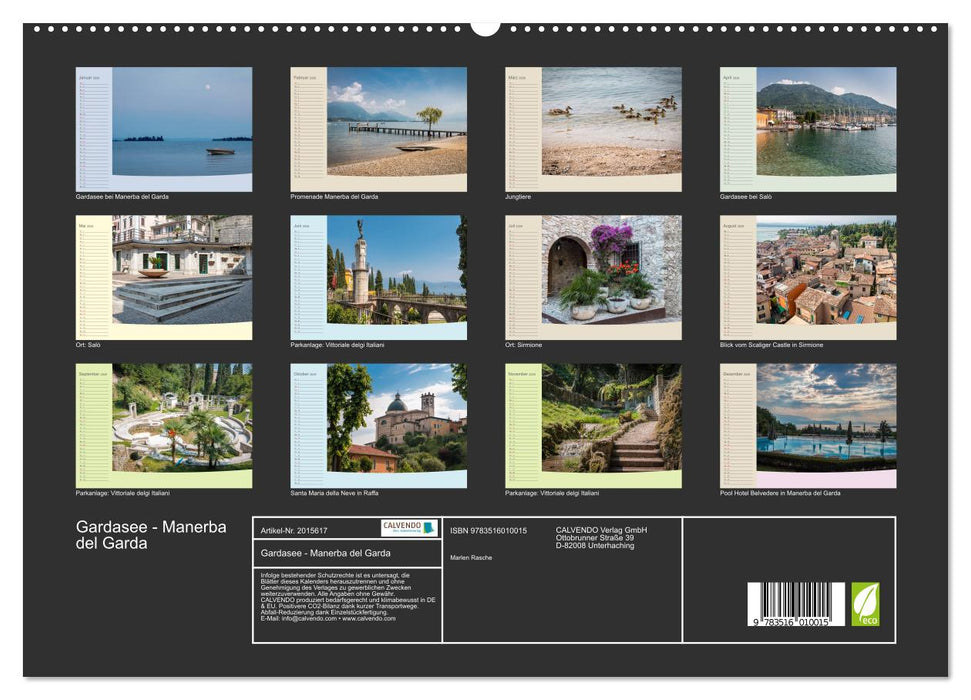The width and height of the screenshot is (971, 700).
Task: Select the author name 'Marlen Rasche'
Action: click(472, 558)
